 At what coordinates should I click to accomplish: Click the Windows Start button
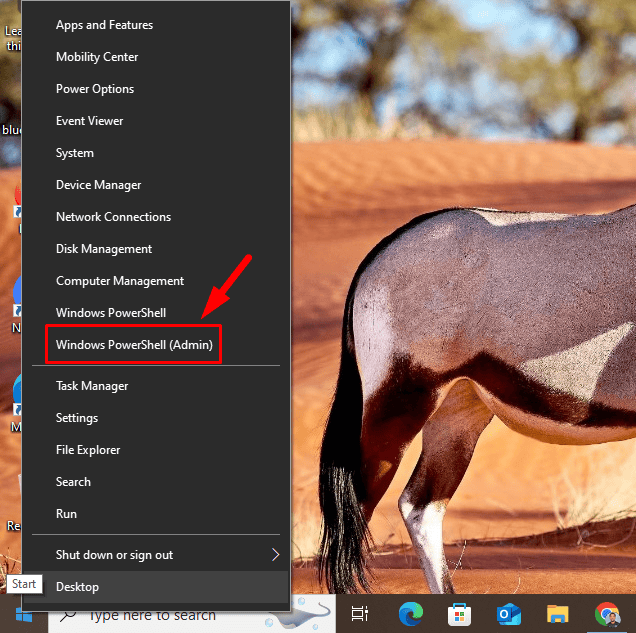24,615
